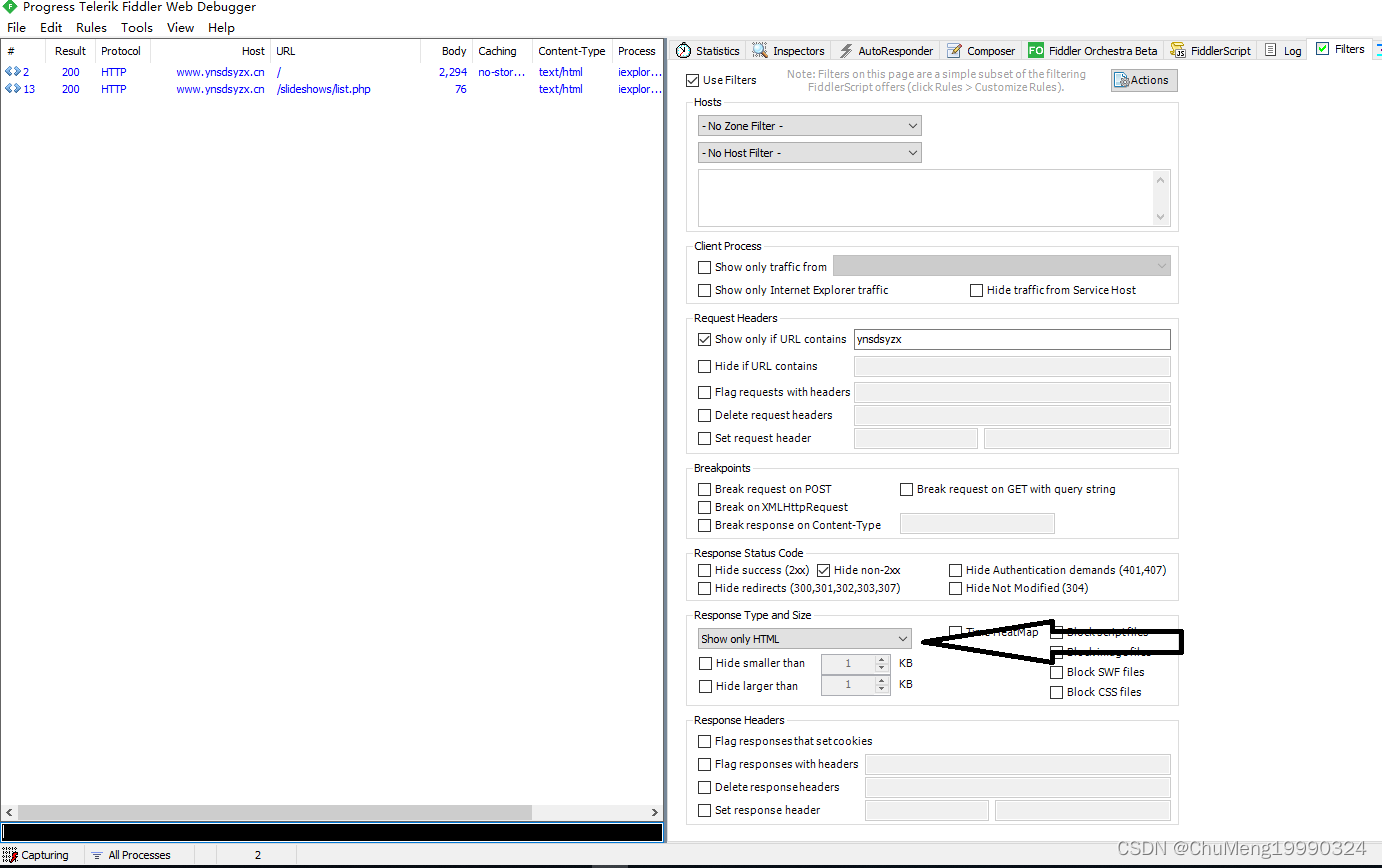Click the Filters tab green check icon
This screenshot has width=1382, height=868.
(x=1323, y=49)
